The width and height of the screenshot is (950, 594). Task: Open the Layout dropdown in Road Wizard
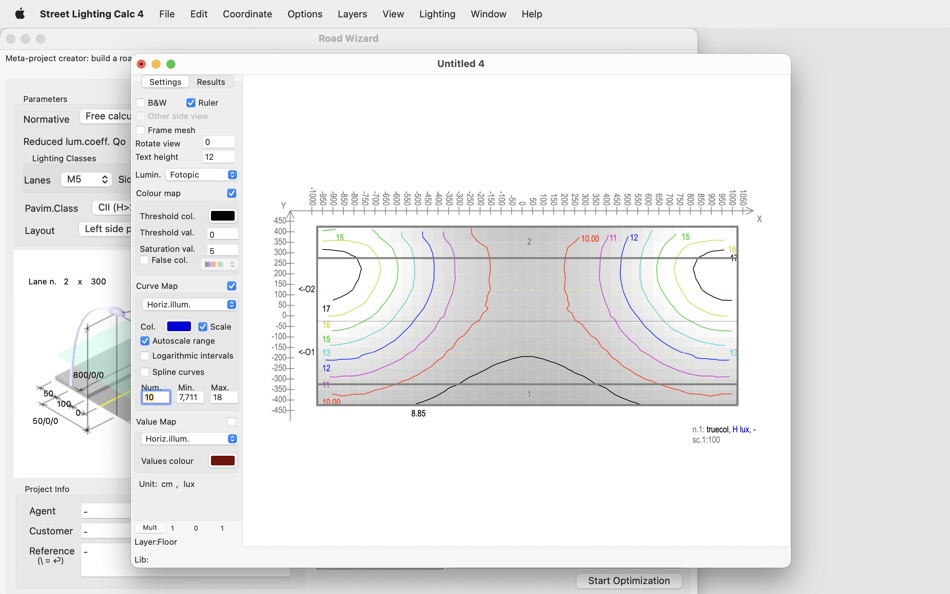coord(105,229)
